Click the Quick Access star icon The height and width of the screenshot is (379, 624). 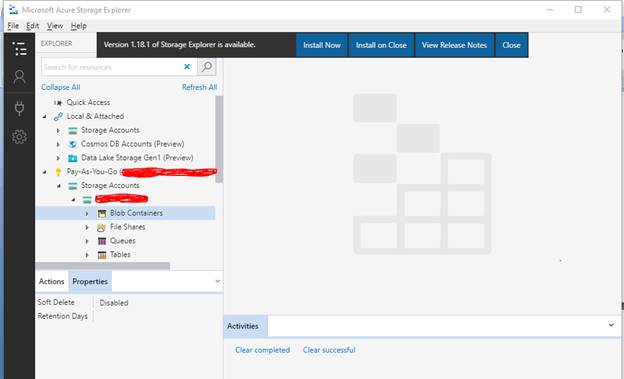point(58,103)
